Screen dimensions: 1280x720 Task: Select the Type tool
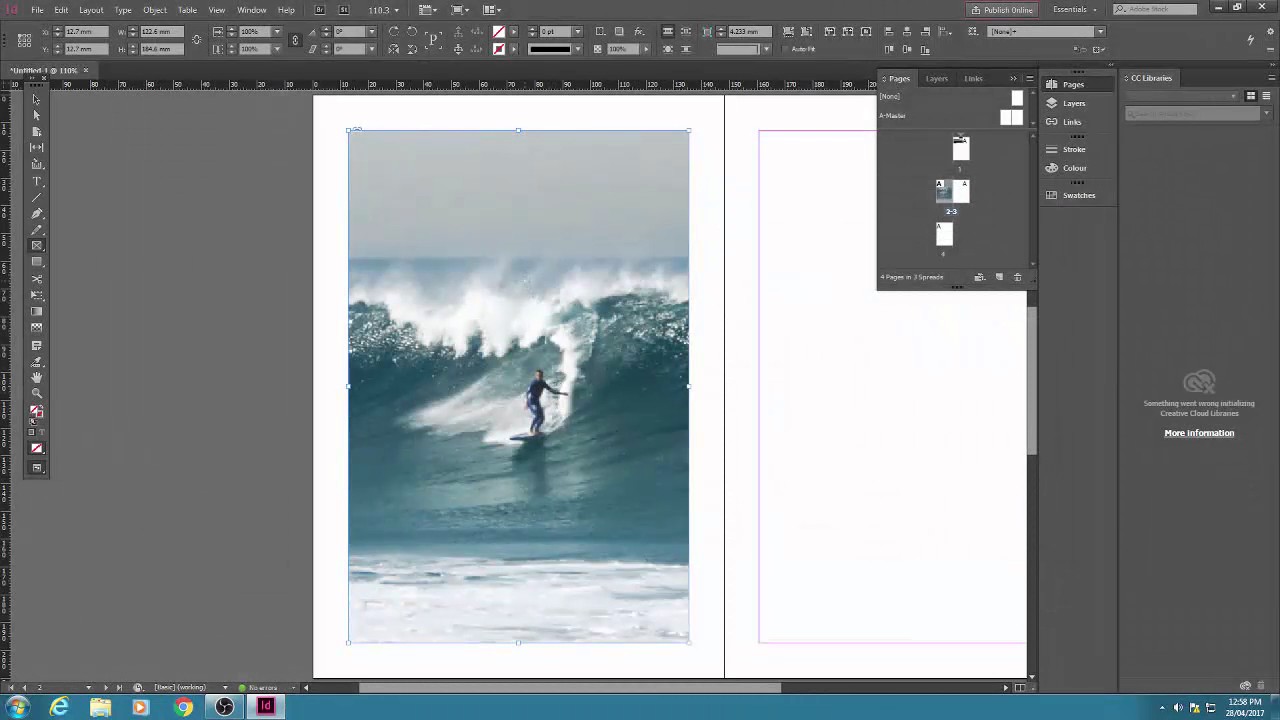click(37, 182)
